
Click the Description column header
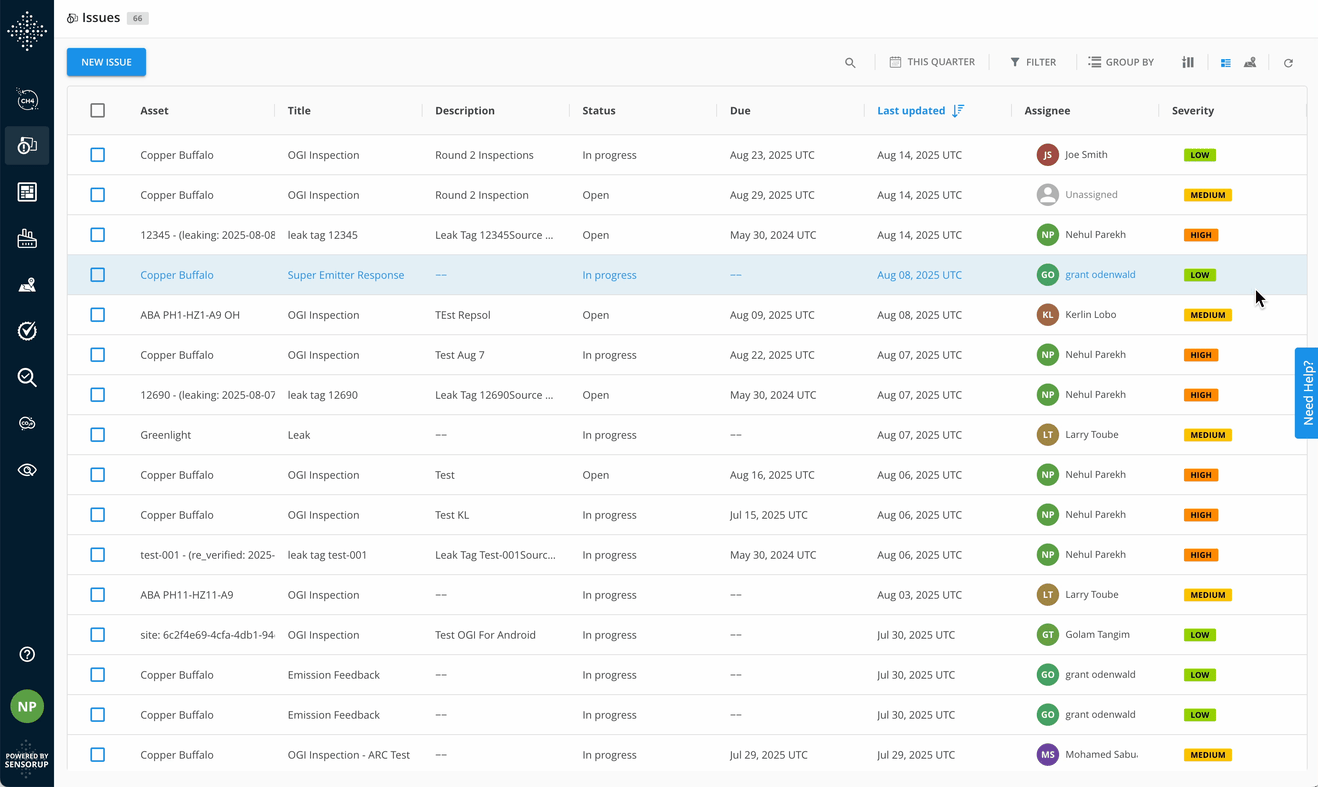click(x=465, y=111)
